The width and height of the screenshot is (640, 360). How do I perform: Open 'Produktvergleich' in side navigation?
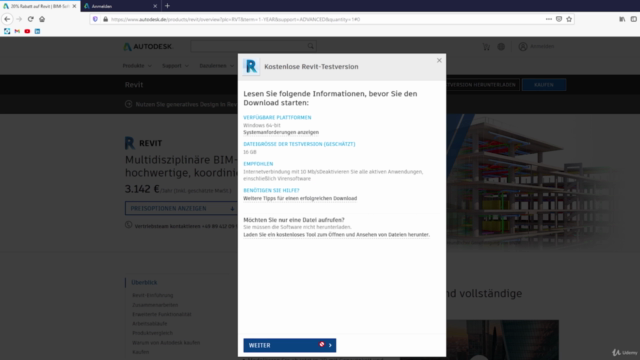[x=152, y=333]
